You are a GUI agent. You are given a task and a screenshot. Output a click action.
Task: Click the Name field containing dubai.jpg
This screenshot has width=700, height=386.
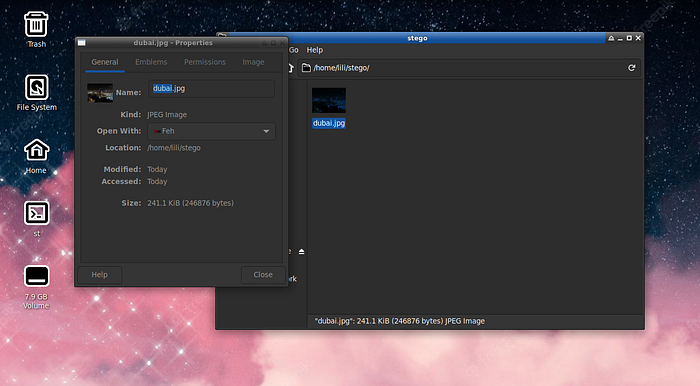tap(211, 88)
